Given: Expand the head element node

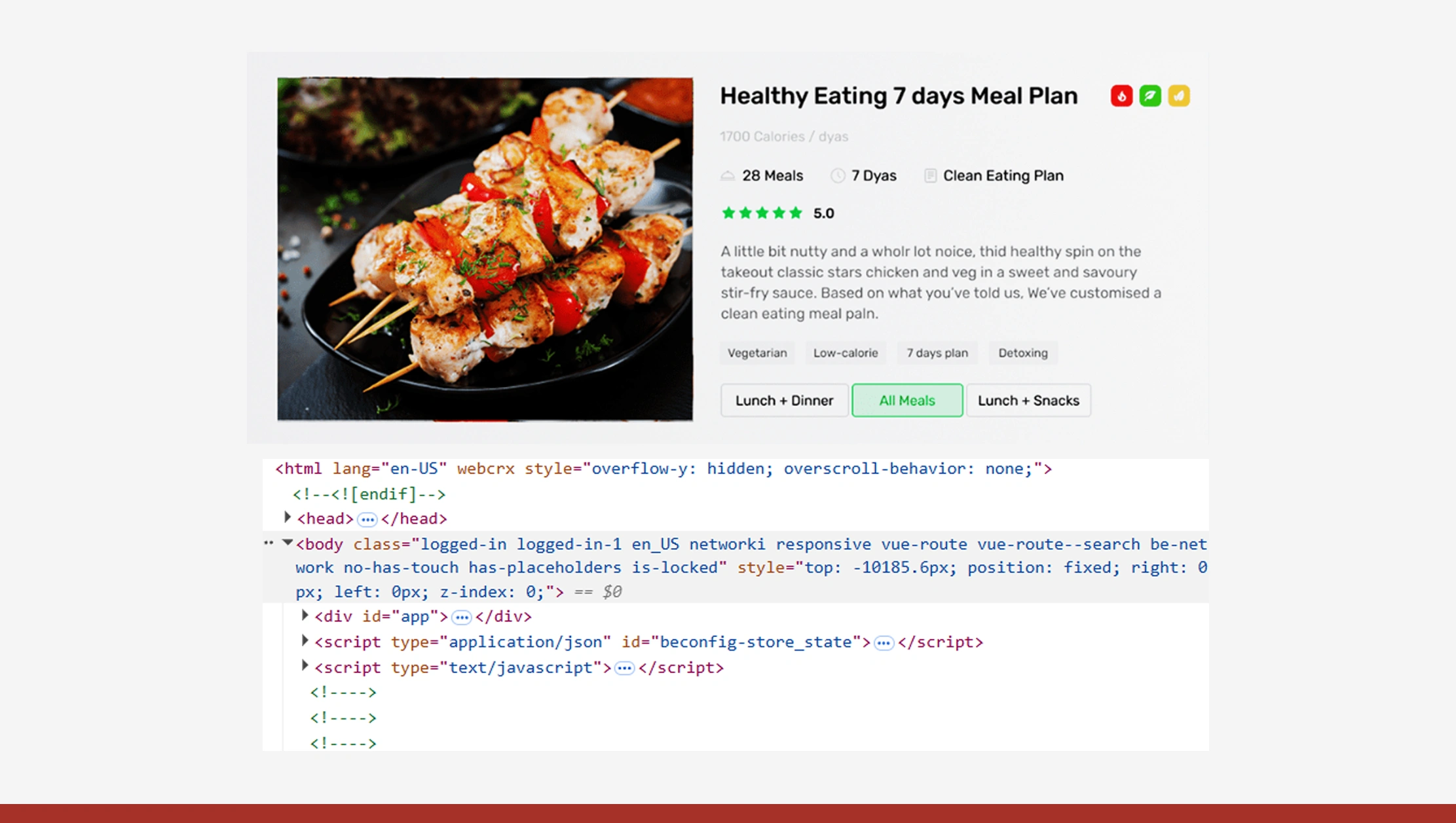Looking at the screenshot, I should pos(288,517).
